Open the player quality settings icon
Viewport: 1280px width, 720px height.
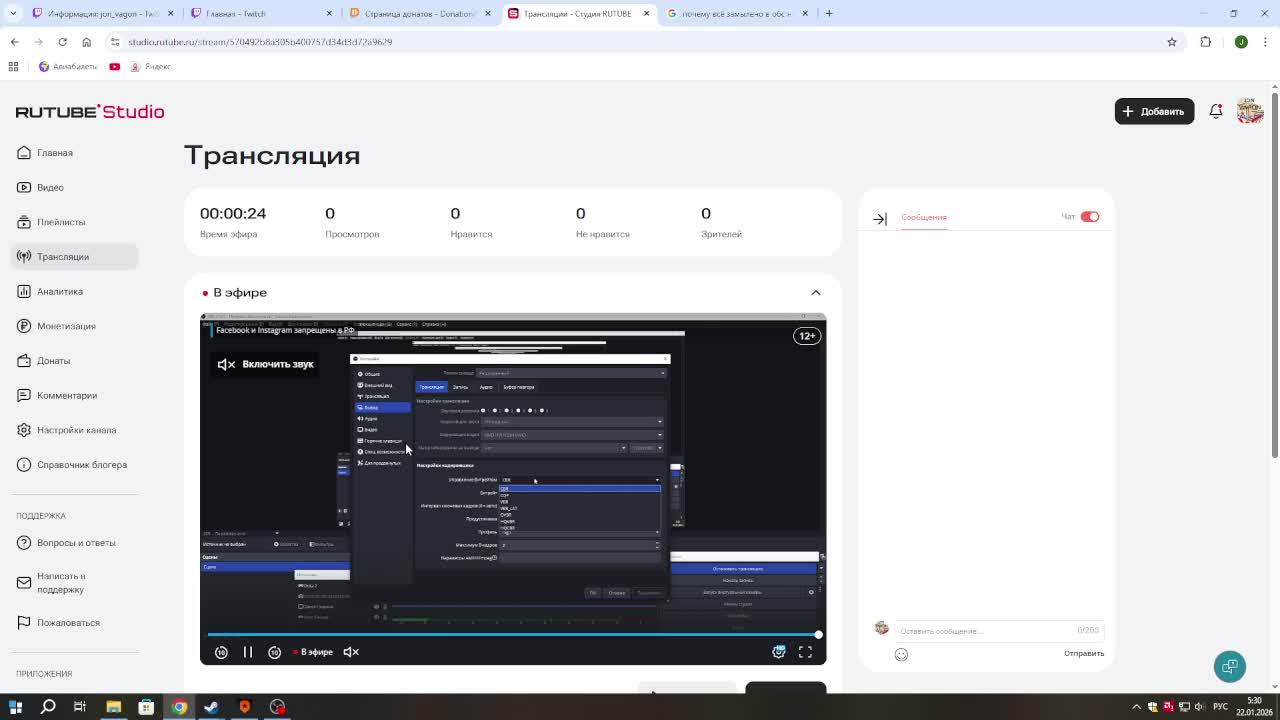tap(779, 652)
